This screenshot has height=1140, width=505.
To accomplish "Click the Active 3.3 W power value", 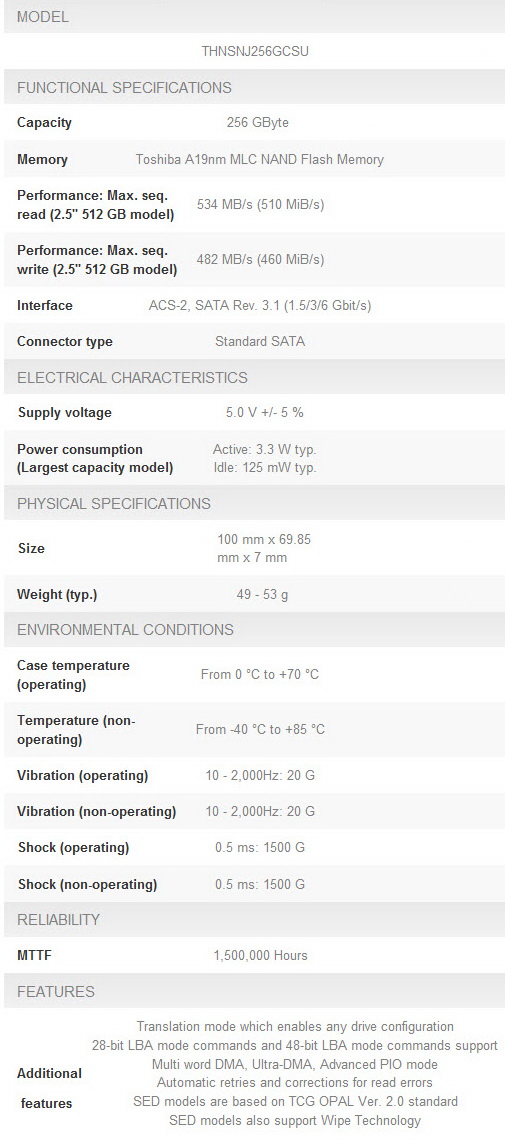I will click(264, 449).
